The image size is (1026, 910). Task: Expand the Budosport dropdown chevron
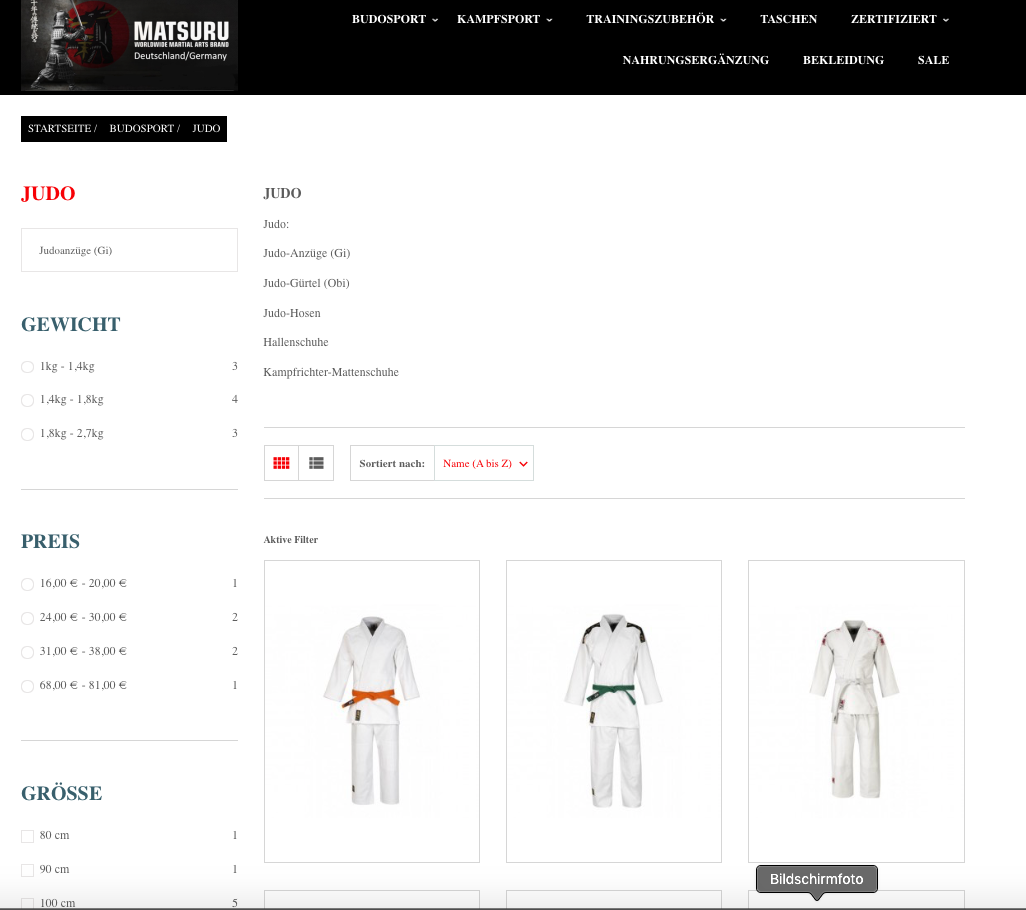pos(435,20)
